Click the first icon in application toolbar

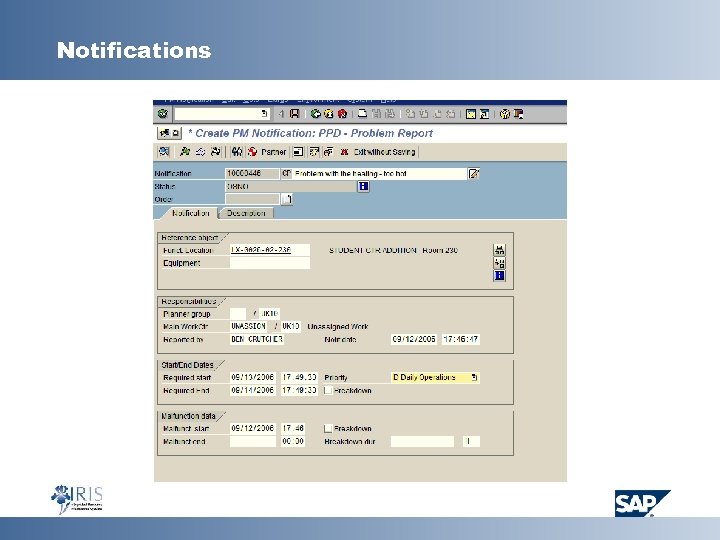click(x=164, y=152)
